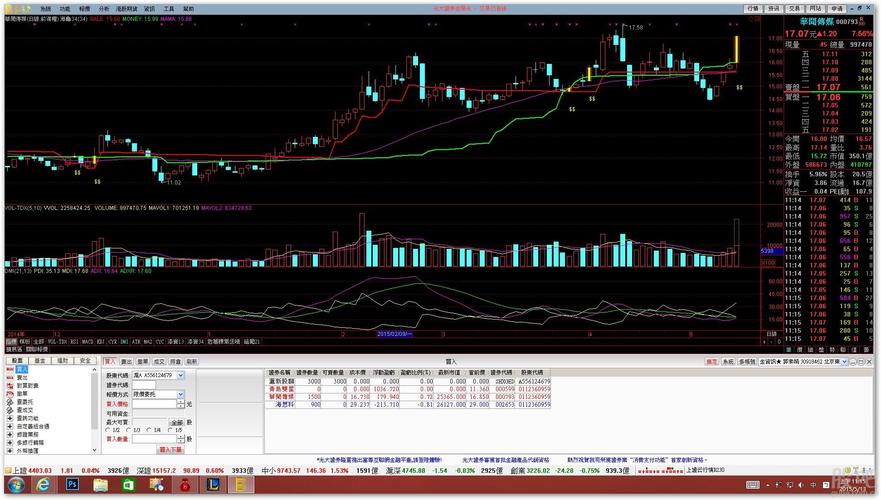Image resolution: width=881 pixels, height=500 pixels.
Task: Select the 基金 fund tab in the trade sidebar
Action: [x=40, y=361]
